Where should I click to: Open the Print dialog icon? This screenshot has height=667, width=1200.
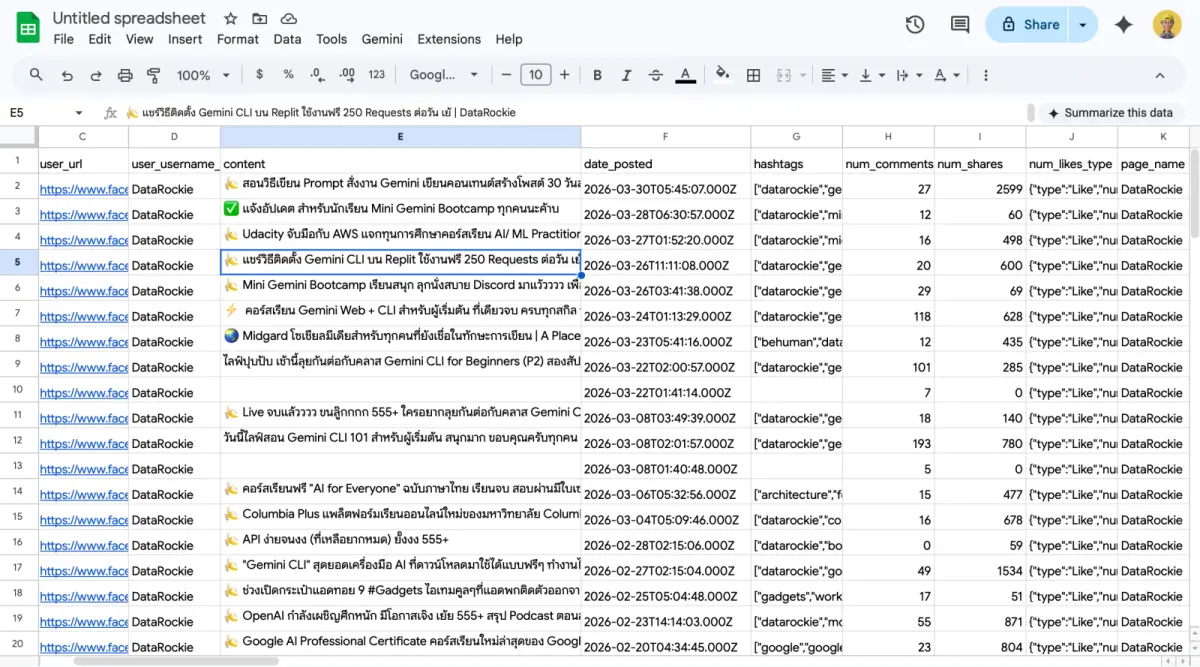[x=125, y=74]
